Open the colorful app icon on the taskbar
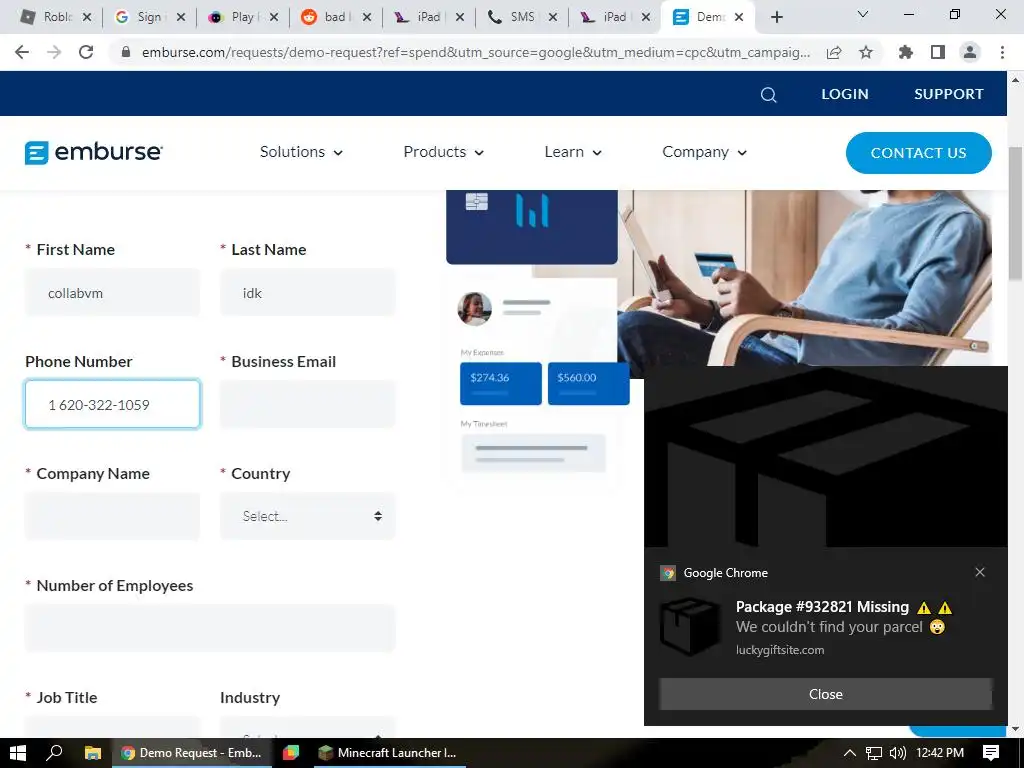The image size is (1024, 768). (291, 753)
